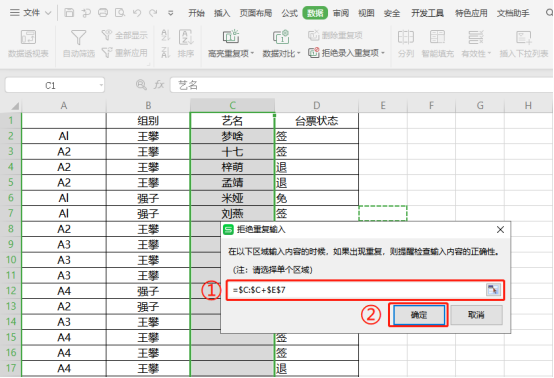
Task: Open the 安全 tab
Action: [392, 13]
